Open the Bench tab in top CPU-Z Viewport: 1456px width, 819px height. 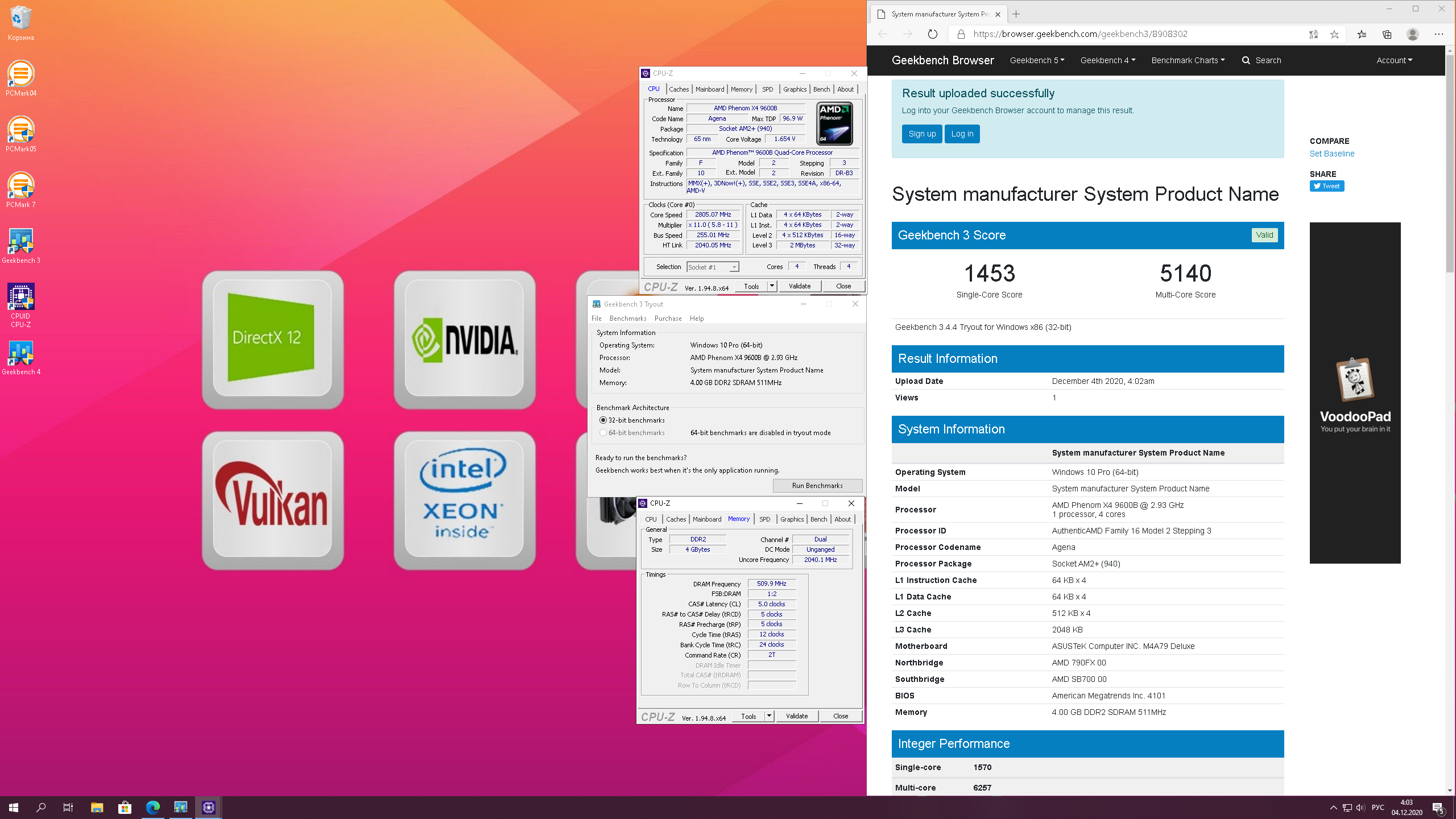[821, 89]
